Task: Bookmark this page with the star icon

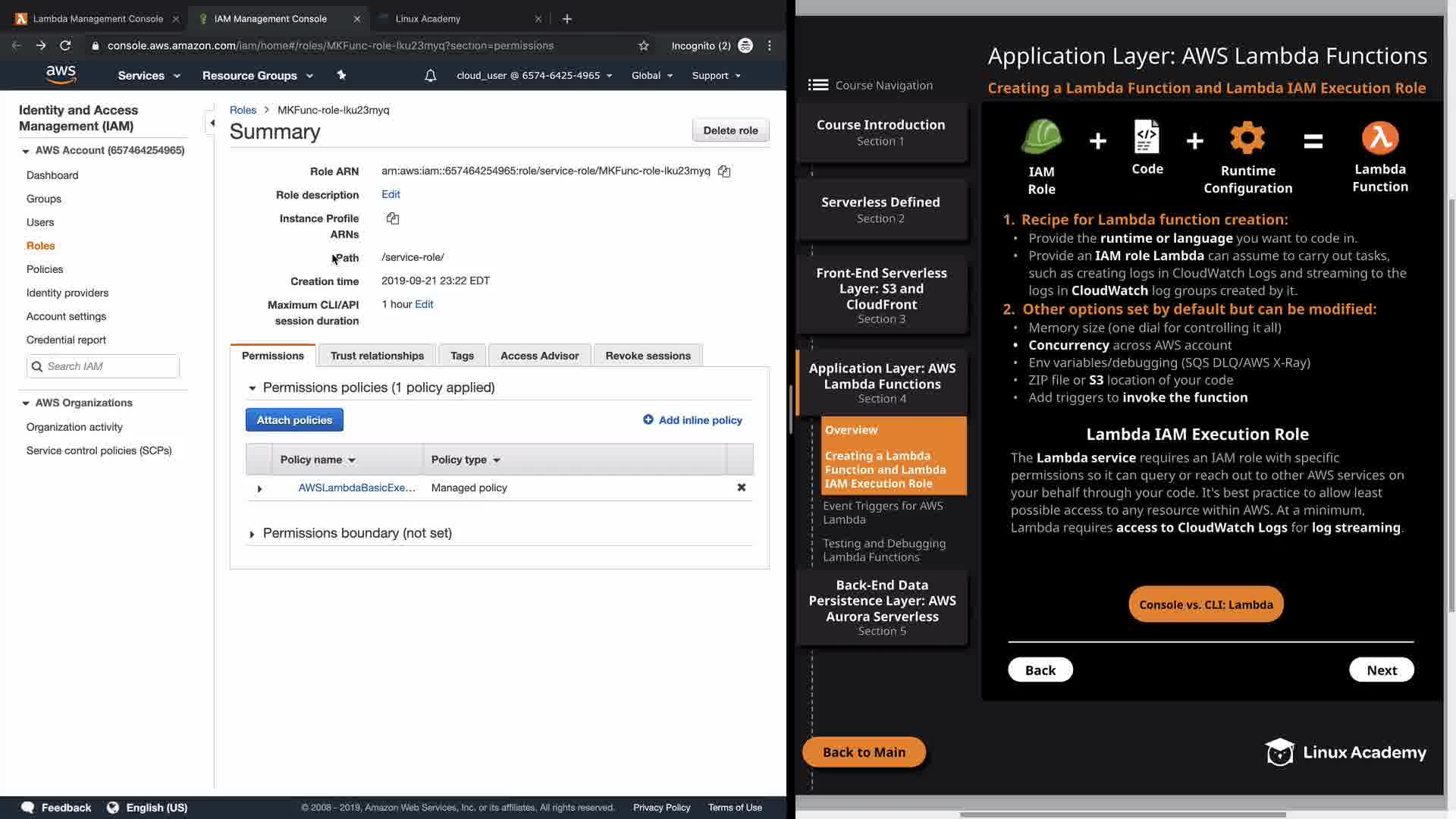Action: (644, 45)
